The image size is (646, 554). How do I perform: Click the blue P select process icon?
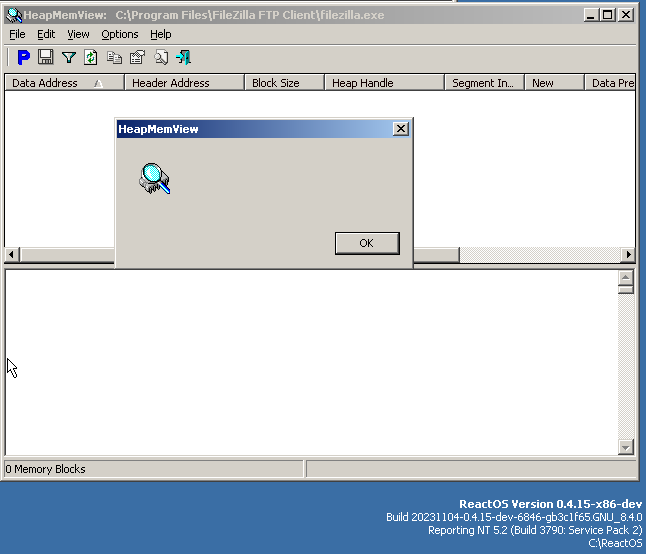click(x=23, y=58)
